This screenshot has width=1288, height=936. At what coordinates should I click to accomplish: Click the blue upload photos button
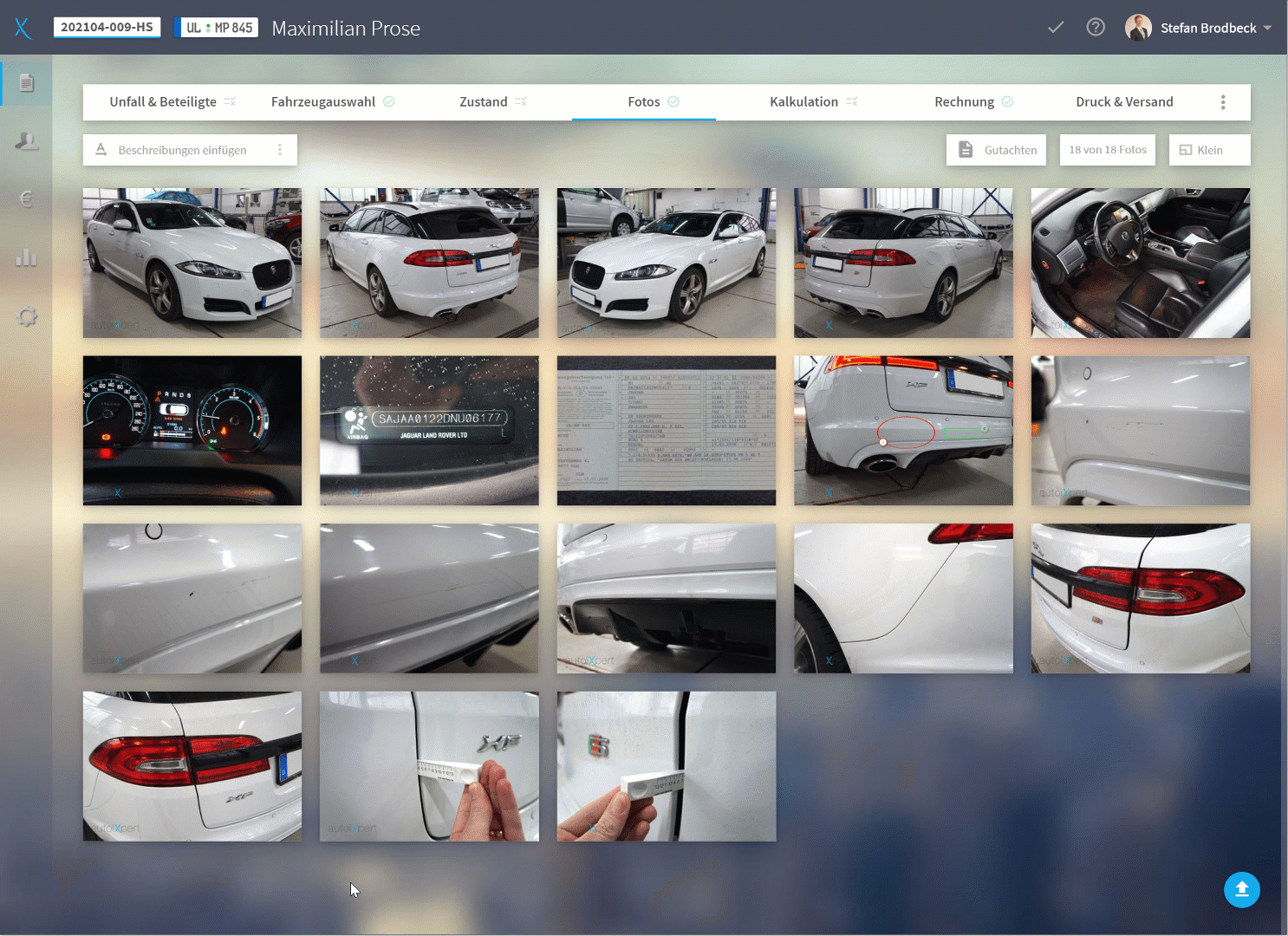1242,890
